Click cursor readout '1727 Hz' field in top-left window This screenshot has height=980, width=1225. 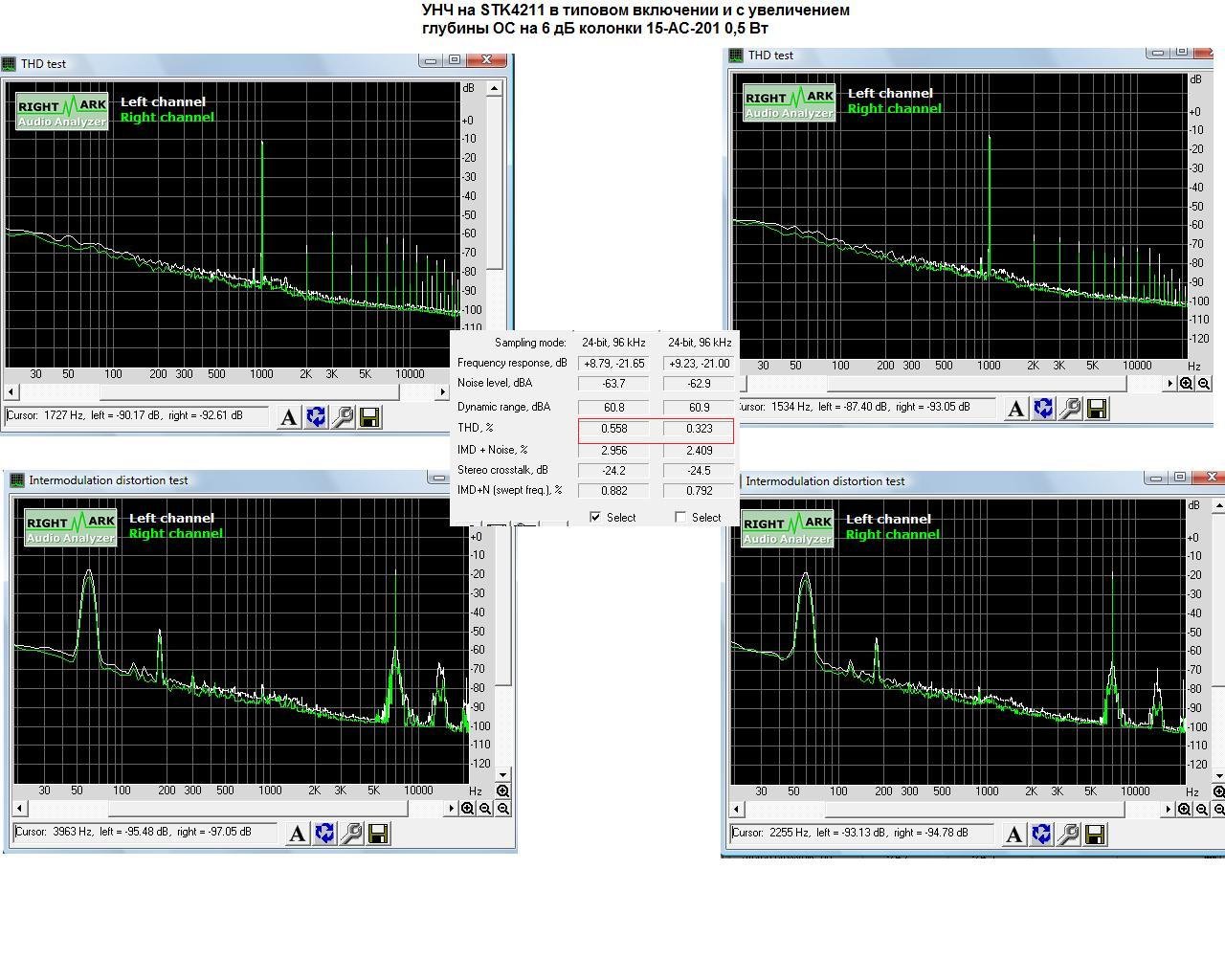137,416
